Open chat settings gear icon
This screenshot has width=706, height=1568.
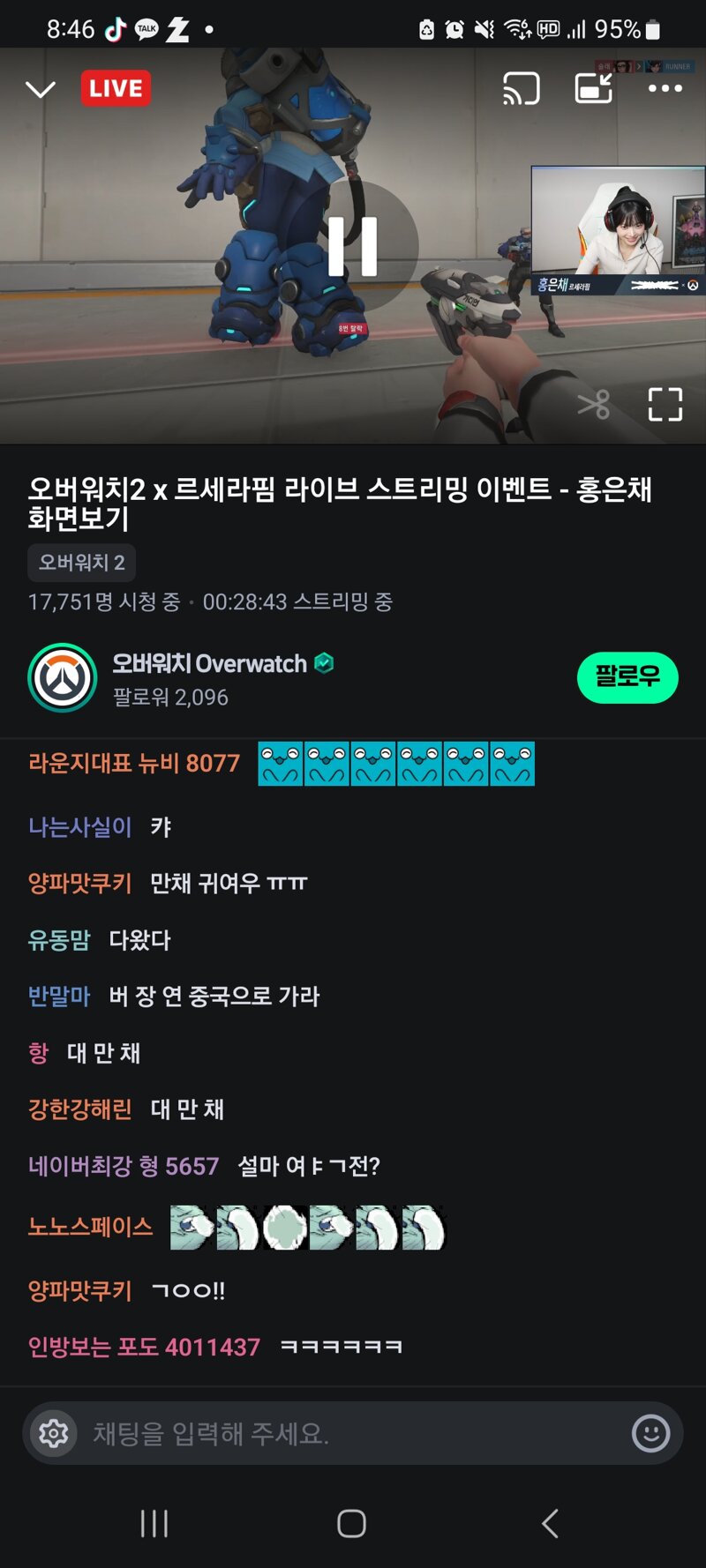point(54,1433)
